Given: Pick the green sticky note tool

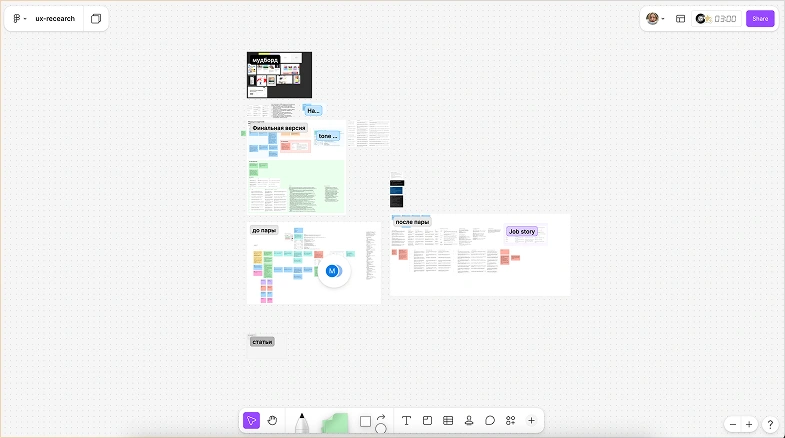Looking at the screenshot, I should pyautogui.click(x=335, y=423).
